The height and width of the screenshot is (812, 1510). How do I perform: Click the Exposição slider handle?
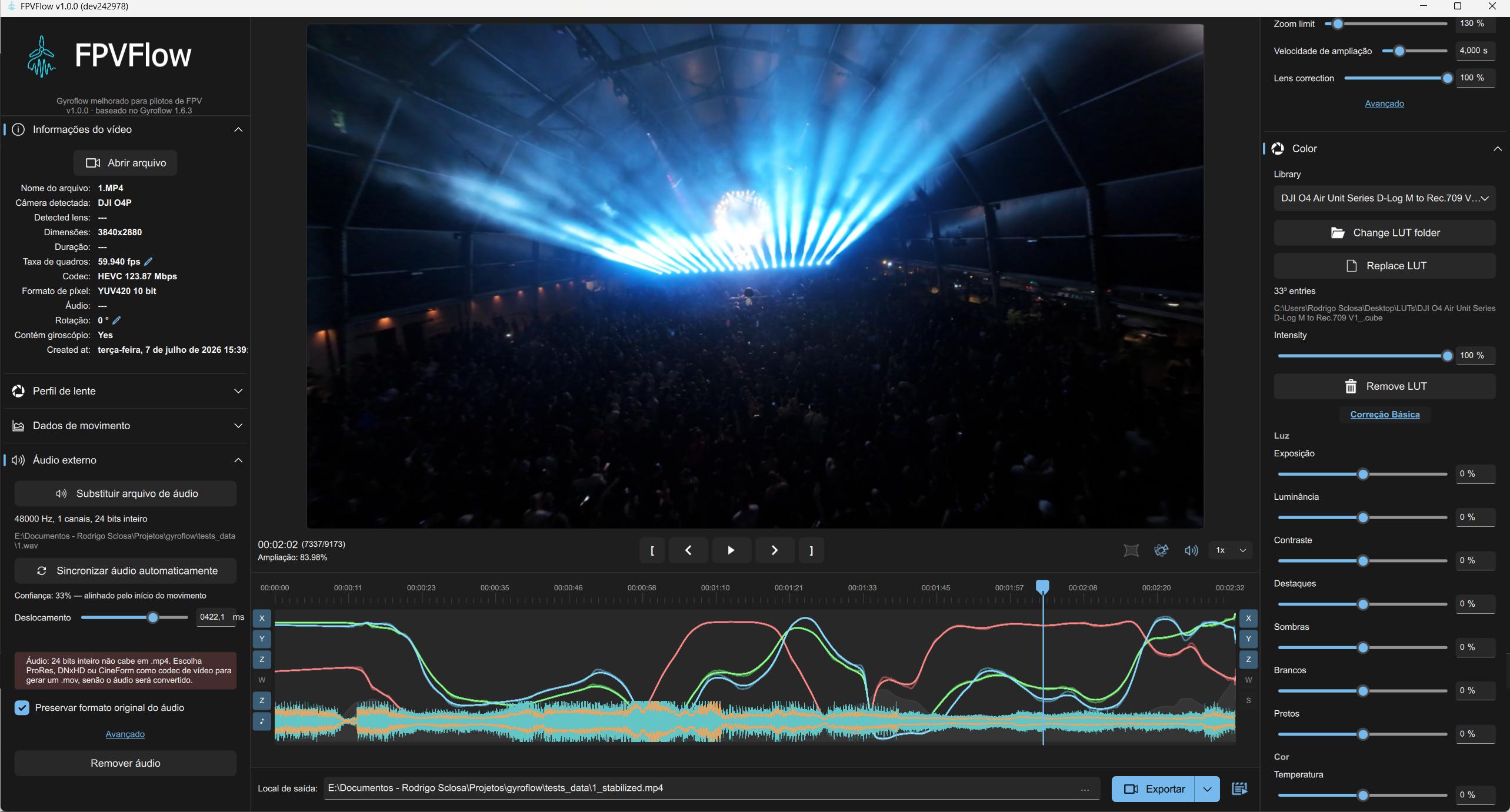click(1362, 474)
